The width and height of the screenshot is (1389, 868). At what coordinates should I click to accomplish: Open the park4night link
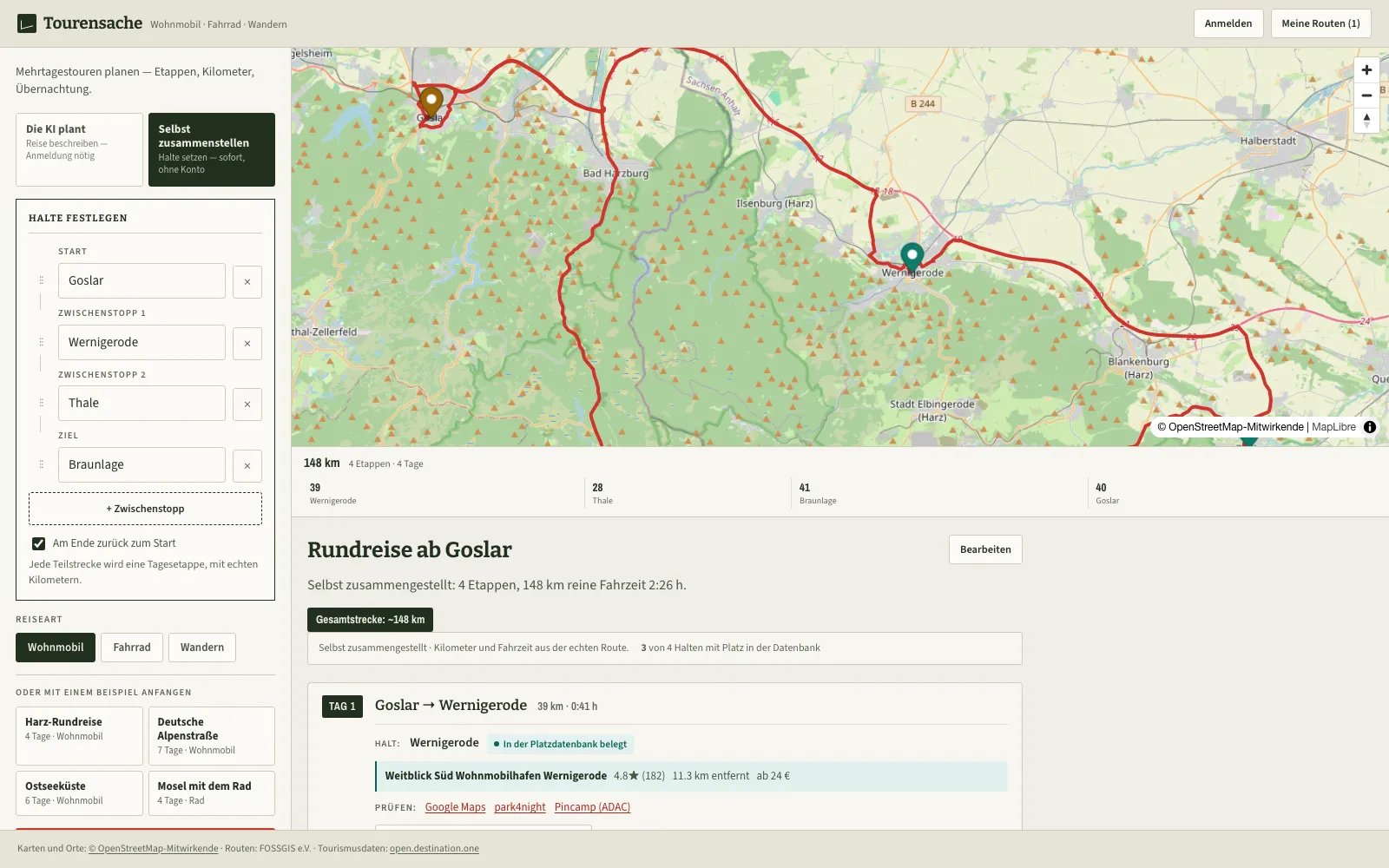pyautogui.click(x=520, y=807)
